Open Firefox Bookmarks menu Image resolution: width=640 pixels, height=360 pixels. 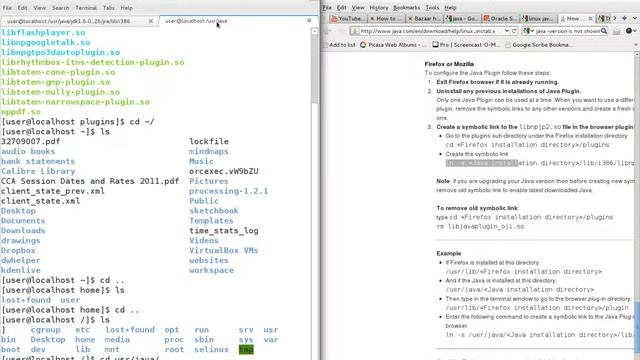(x=407, y=8)
